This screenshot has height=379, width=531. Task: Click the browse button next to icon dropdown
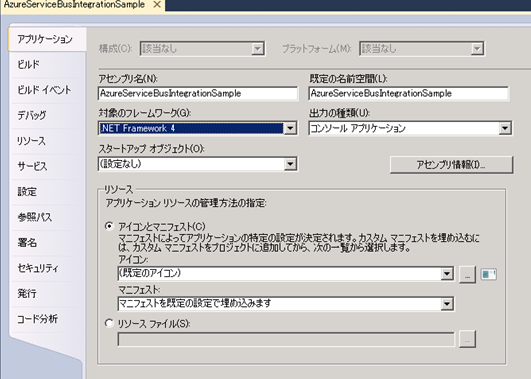click(x=467, y=274)
